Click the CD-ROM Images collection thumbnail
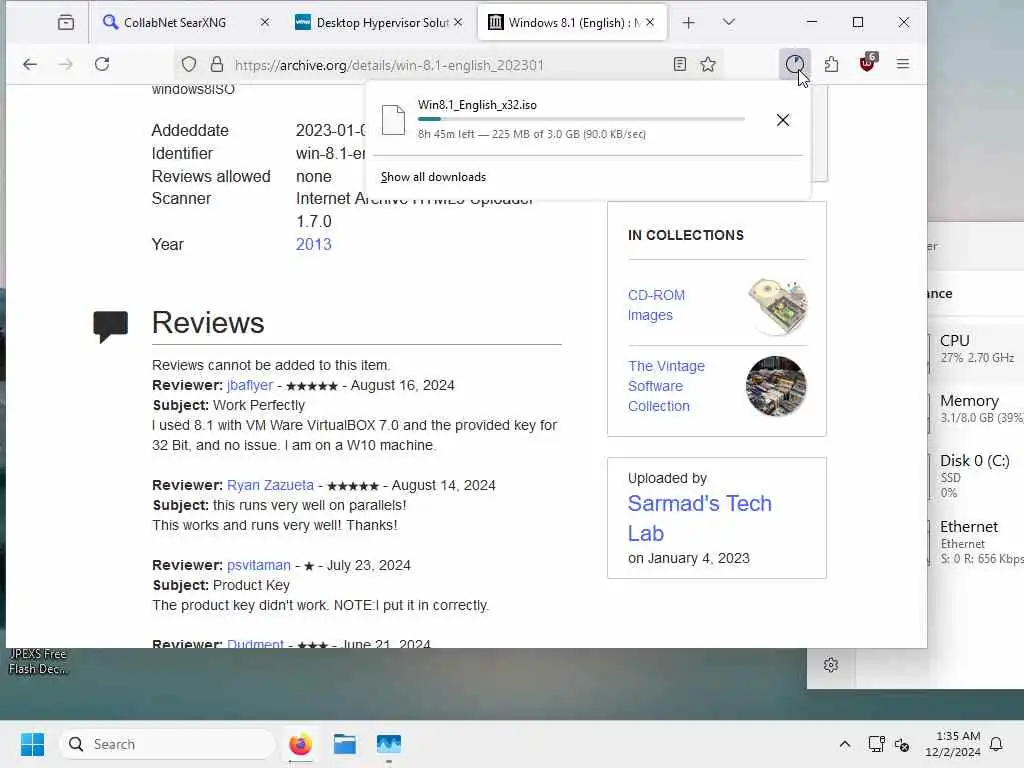This screenshot has width=1024, height=768. click(x=777, y=306)
